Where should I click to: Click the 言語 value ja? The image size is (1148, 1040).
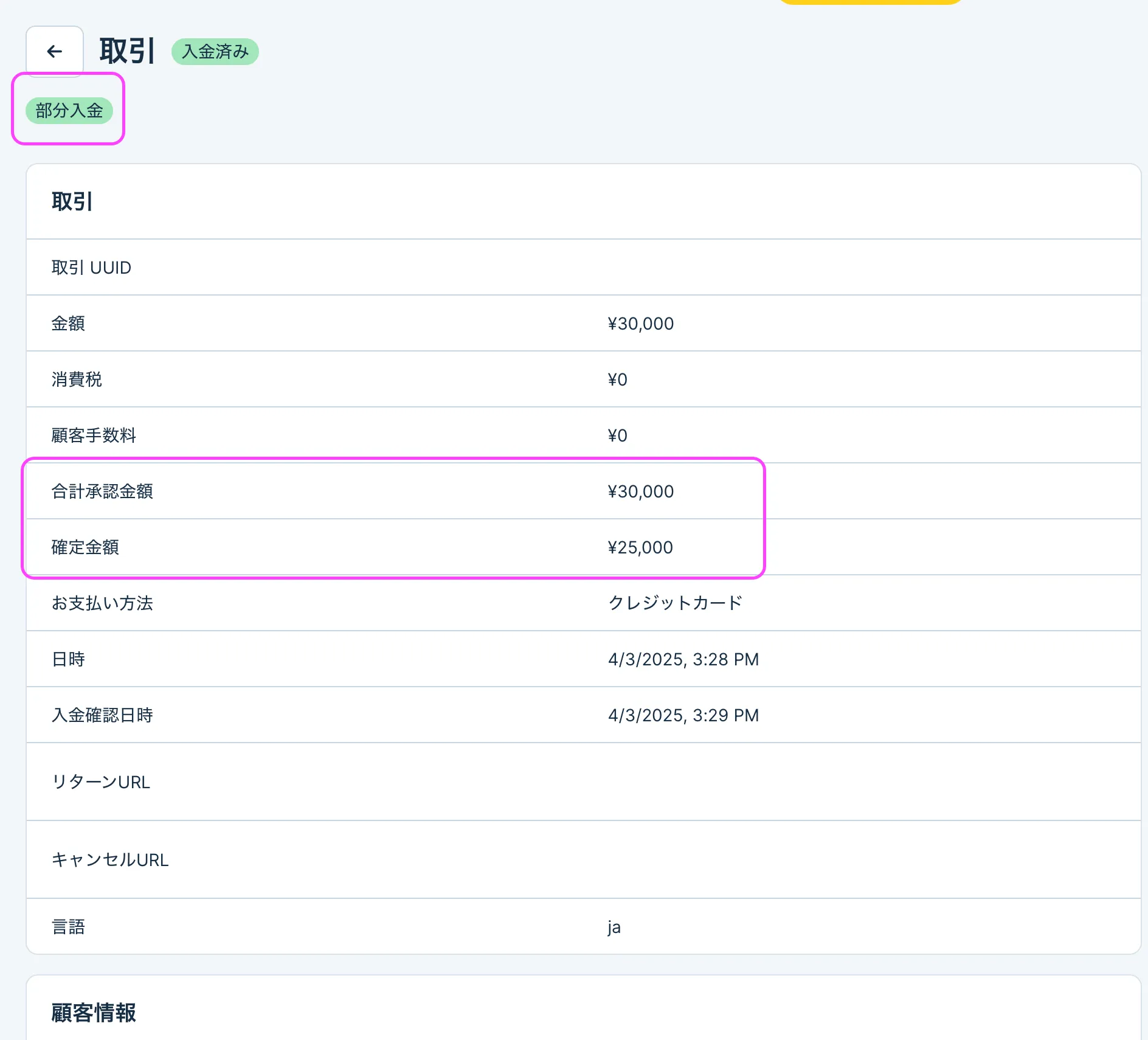click(x=614, y=927)
